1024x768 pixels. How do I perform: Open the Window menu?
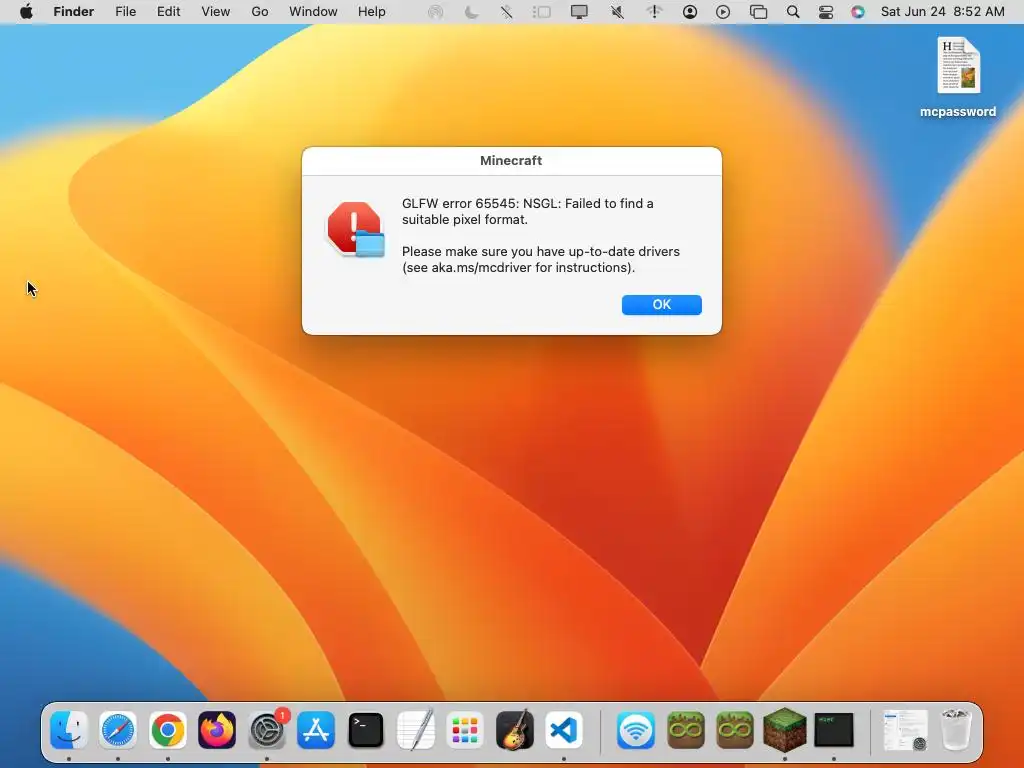pos(313,12)
